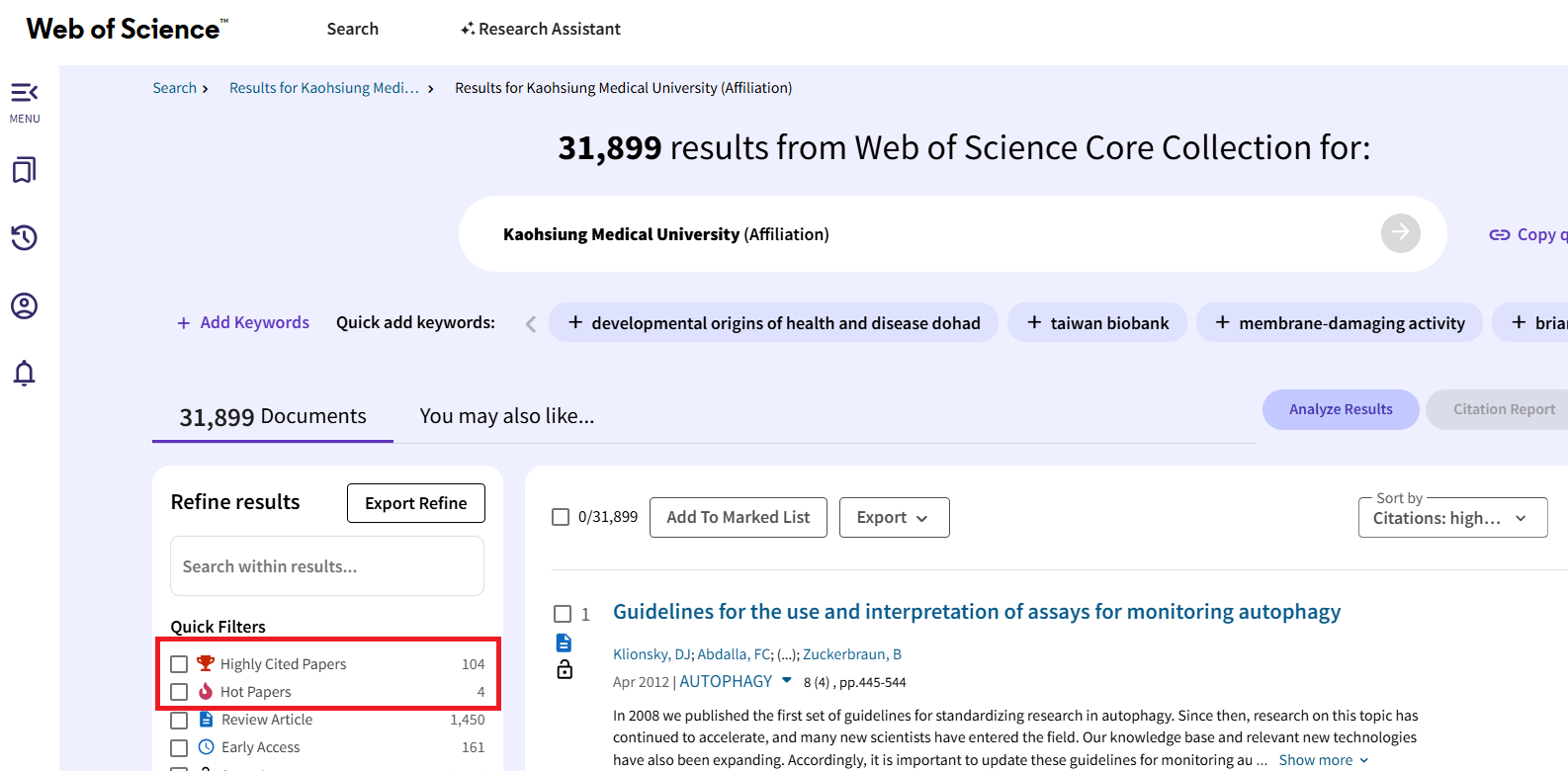Expand abstract with Show more

pos(1324,760)
